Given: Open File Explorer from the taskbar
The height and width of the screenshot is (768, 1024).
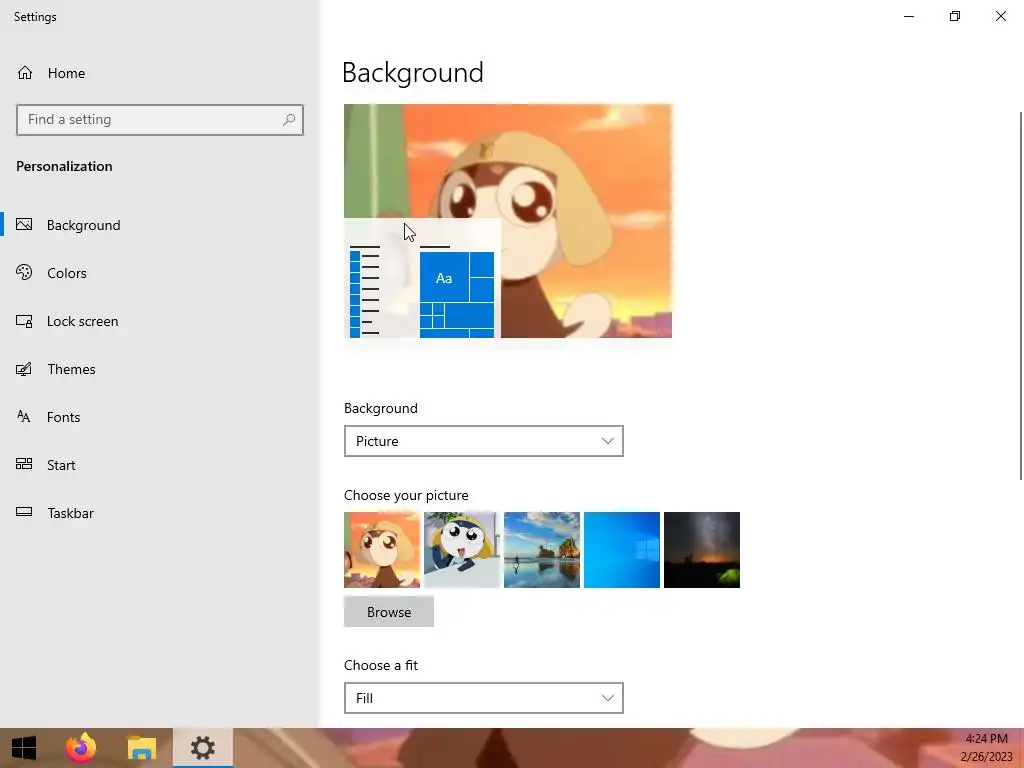Looking at the screenshot, I should [142, 748].
